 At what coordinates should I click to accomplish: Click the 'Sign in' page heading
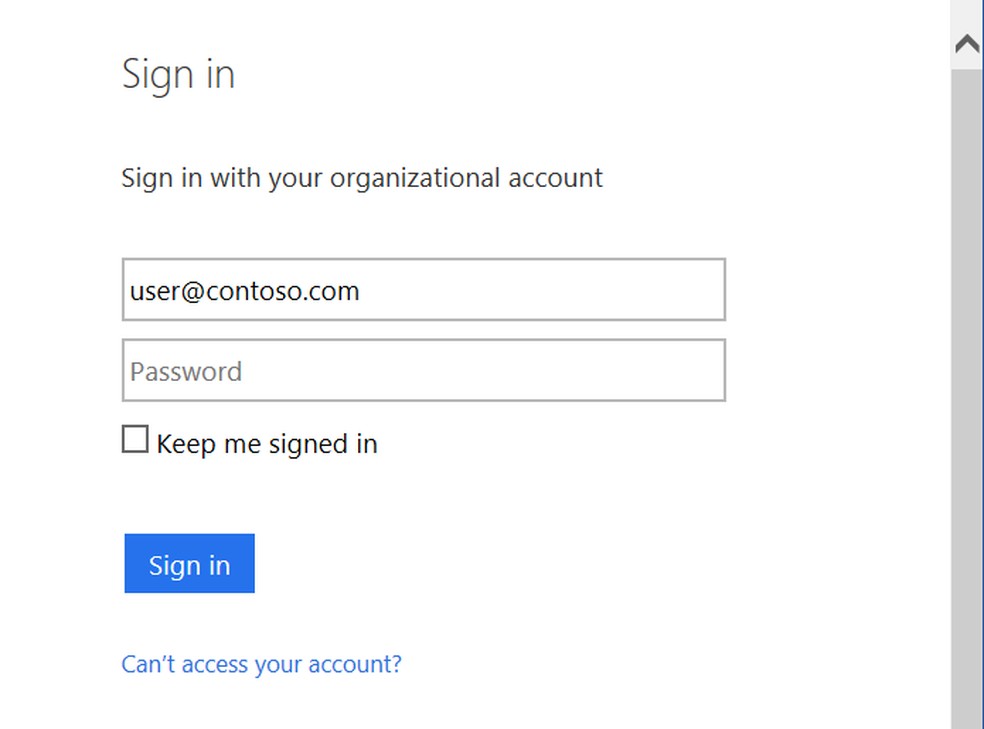coord(178,75)
